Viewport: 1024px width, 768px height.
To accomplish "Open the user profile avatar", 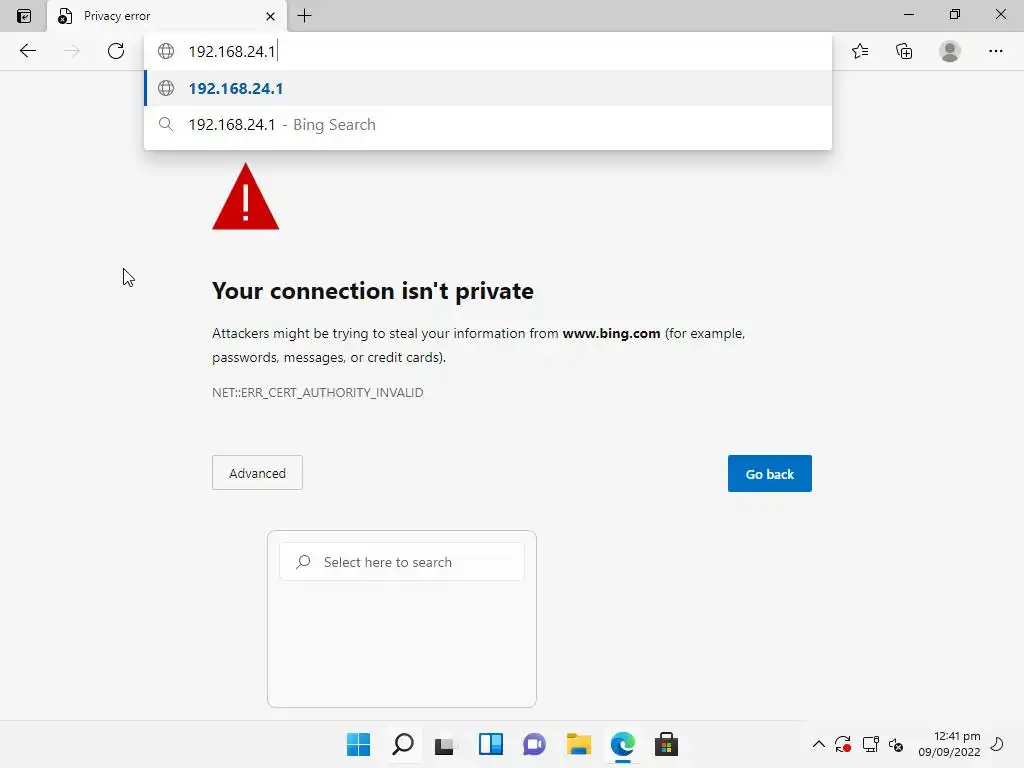I will 950,51.
